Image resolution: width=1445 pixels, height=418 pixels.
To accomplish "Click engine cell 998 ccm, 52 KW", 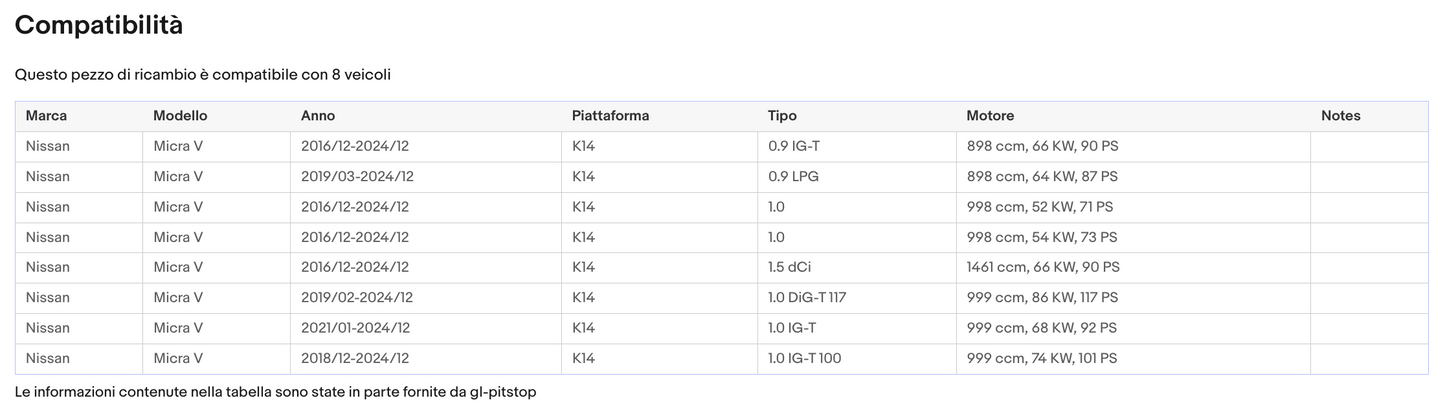I will tap(1040, 207).
